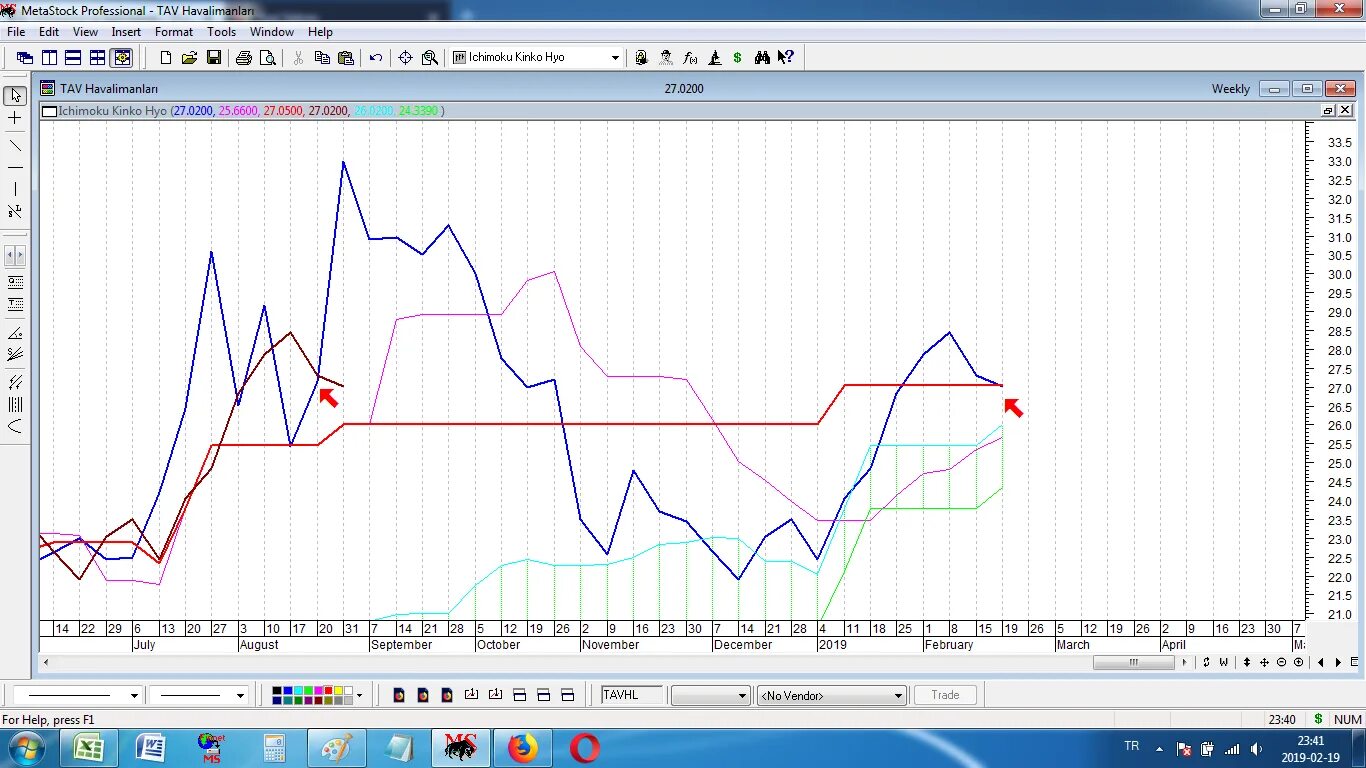The width and height of the screenshot is (1366, 768).
Task: Tile windows in columns layout icon
Action: pyautogui.click(x=49, y=58)
